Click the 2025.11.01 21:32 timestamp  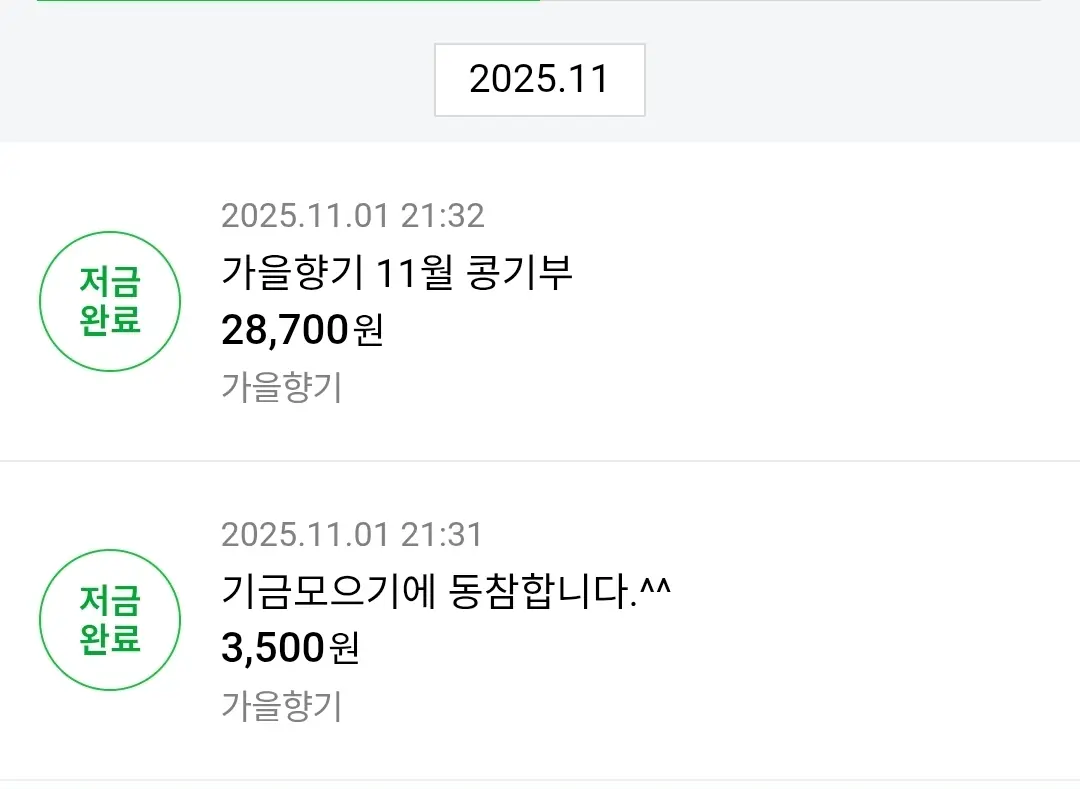click(352, 216)
